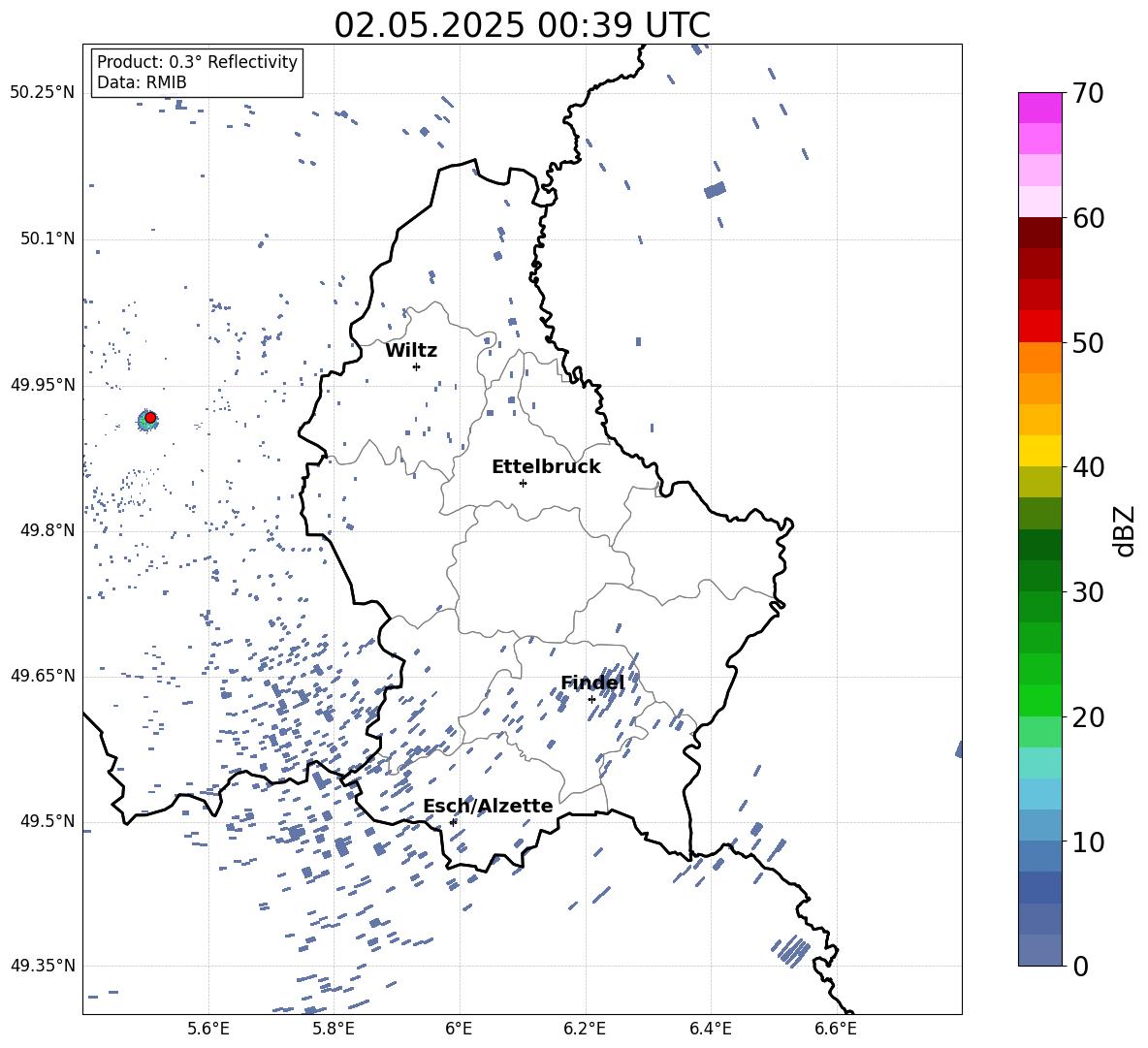Click the cross marker below Wiltz

click(417, 366)
